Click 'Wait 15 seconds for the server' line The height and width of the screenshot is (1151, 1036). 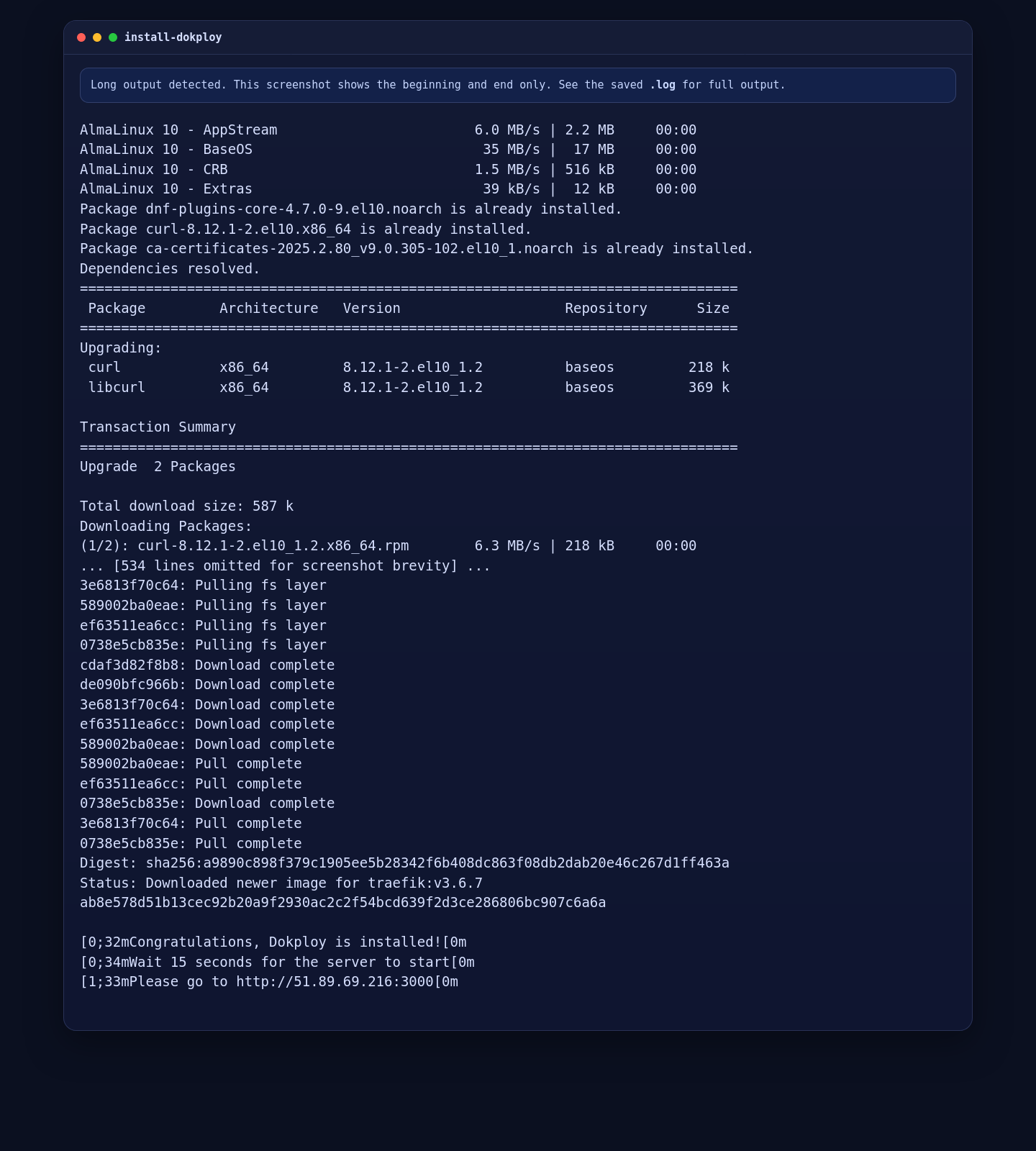point(277,963)
